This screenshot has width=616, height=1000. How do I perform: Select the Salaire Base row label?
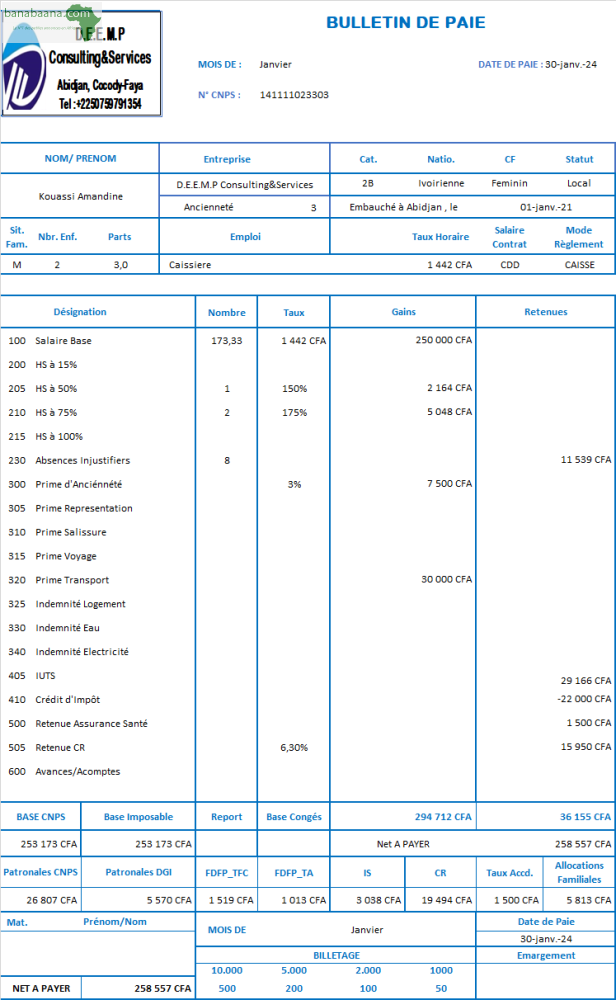(x=63, y=341)
